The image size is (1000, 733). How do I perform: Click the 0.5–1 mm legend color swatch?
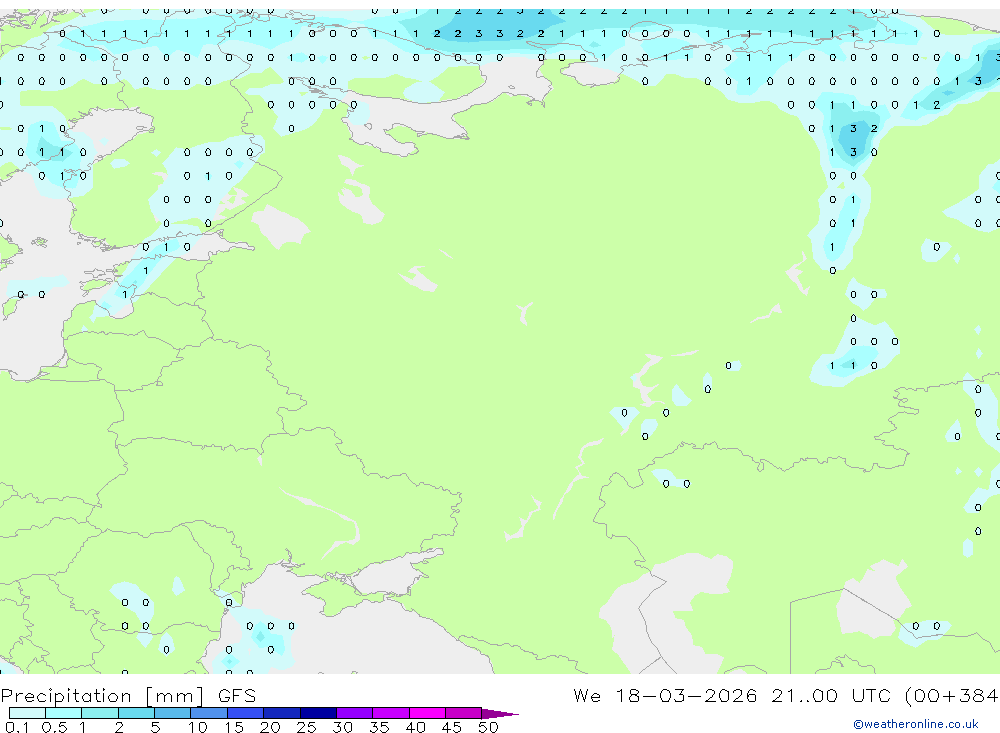tap(64, 713)
